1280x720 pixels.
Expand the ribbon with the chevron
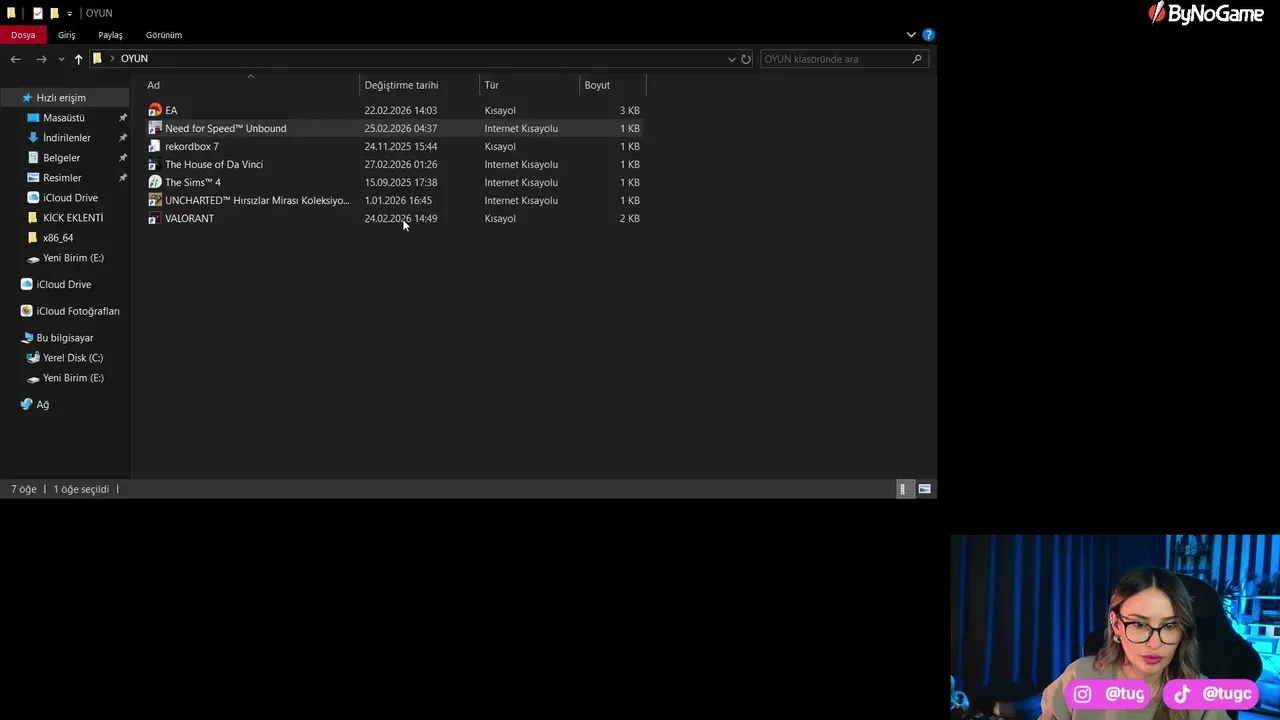pos(911,34)
